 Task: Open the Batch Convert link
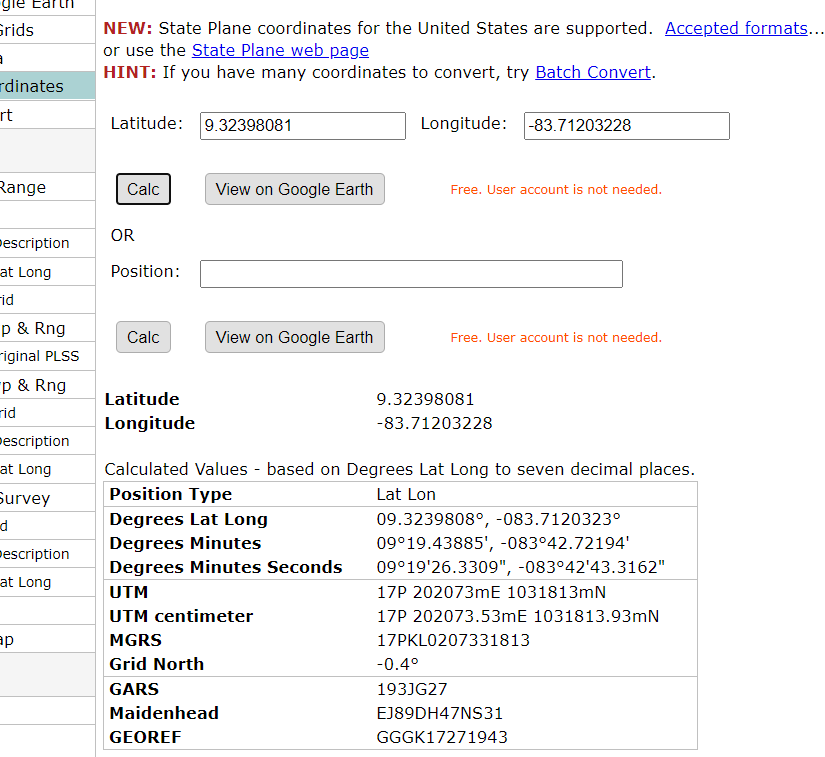coord(593,72)
